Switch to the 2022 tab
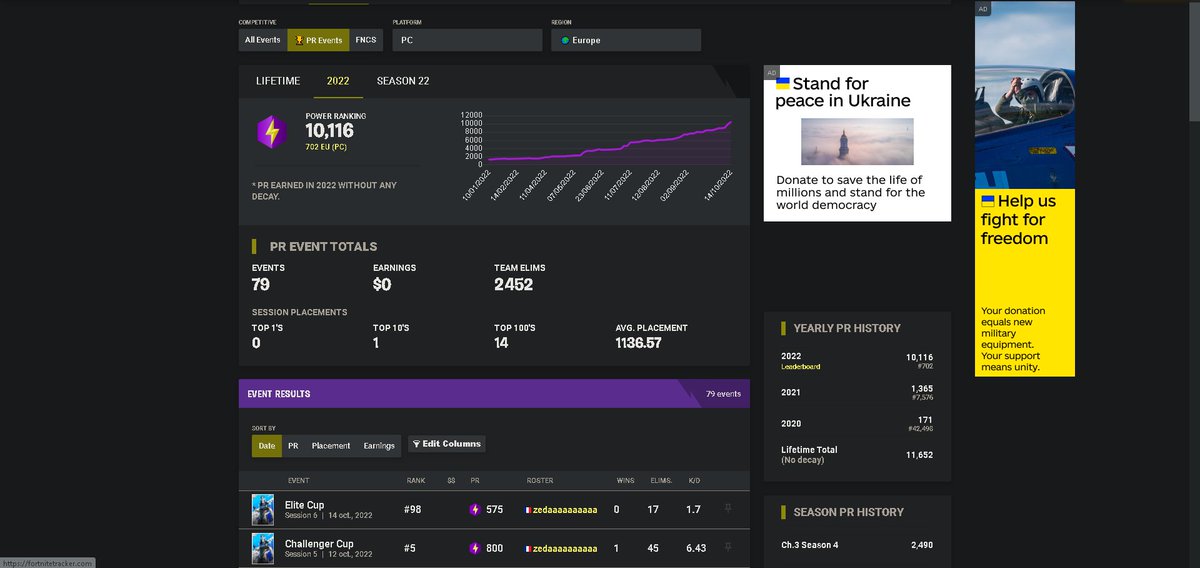Image resolution: width=1200 pixels, height=568 pixels. (x=338, y=81)
